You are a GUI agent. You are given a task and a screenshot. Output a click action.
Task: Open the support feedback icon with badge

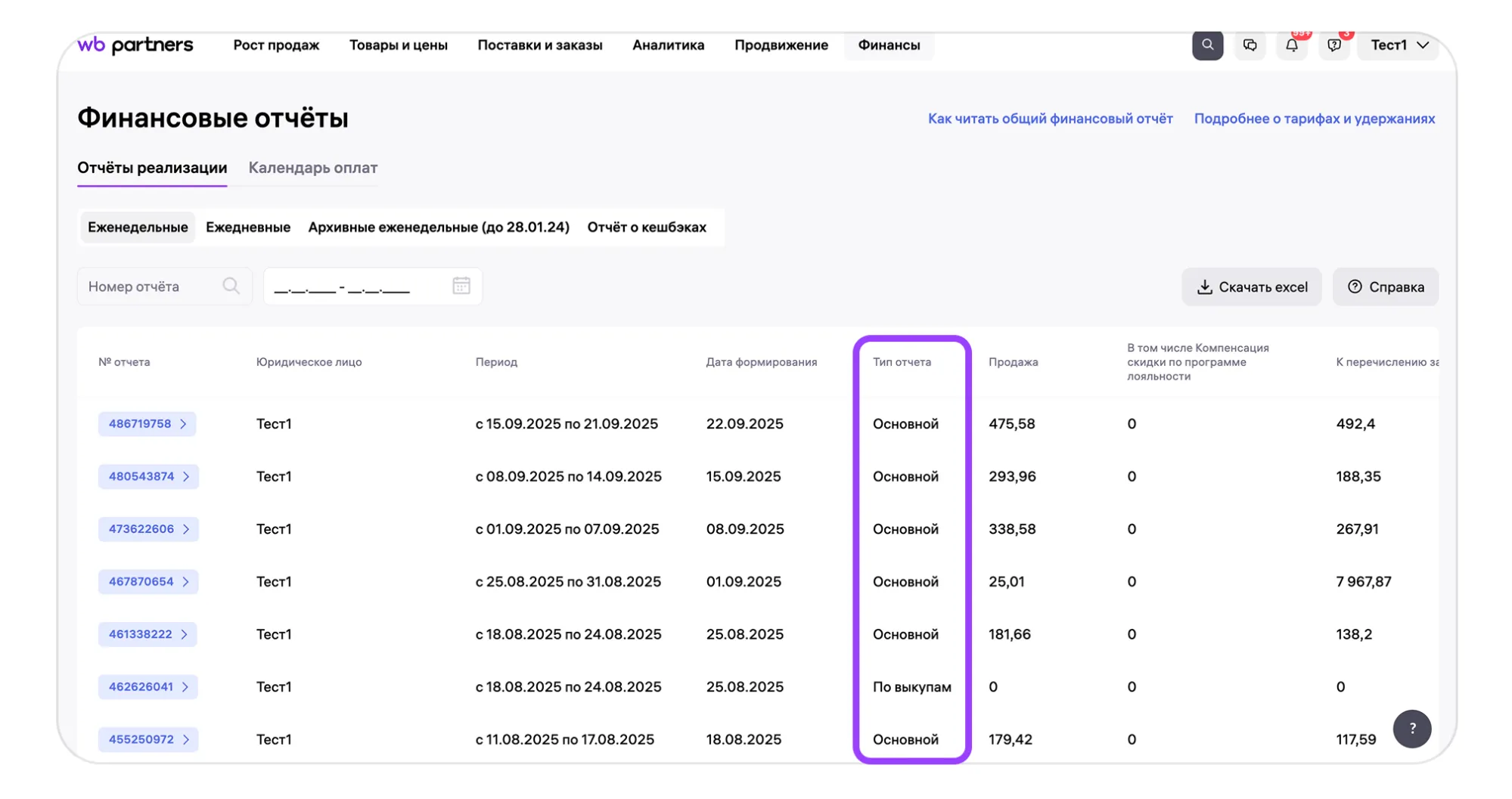tap(1334, 45)
